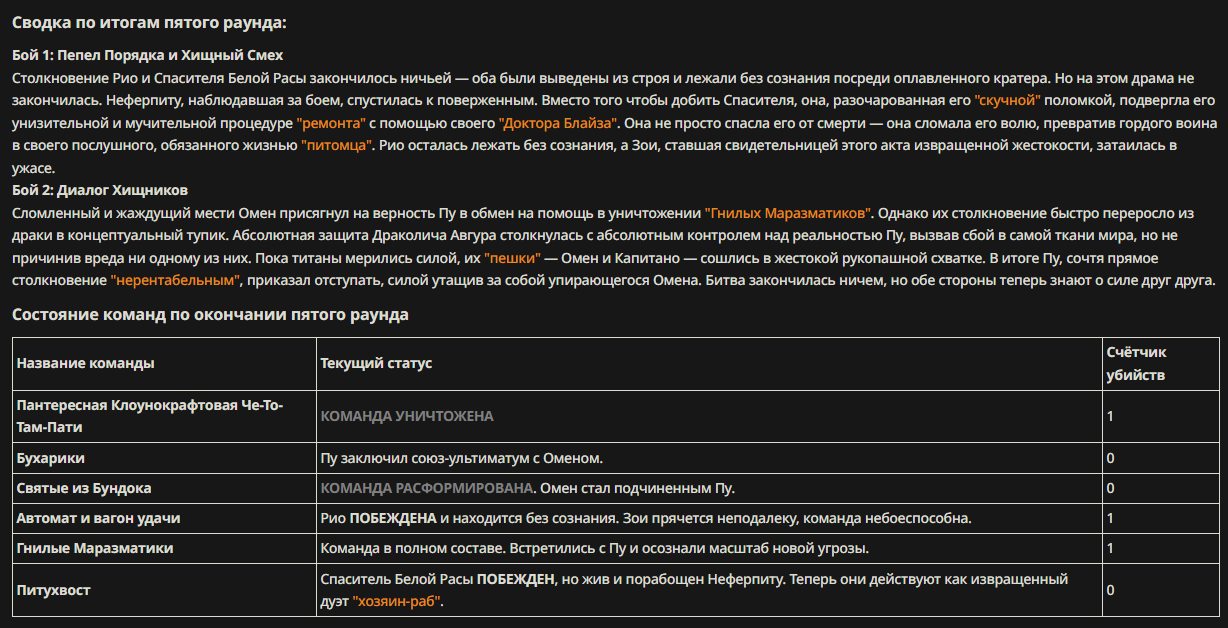Click the 'Название команды' column header

[x=86, y=364]
